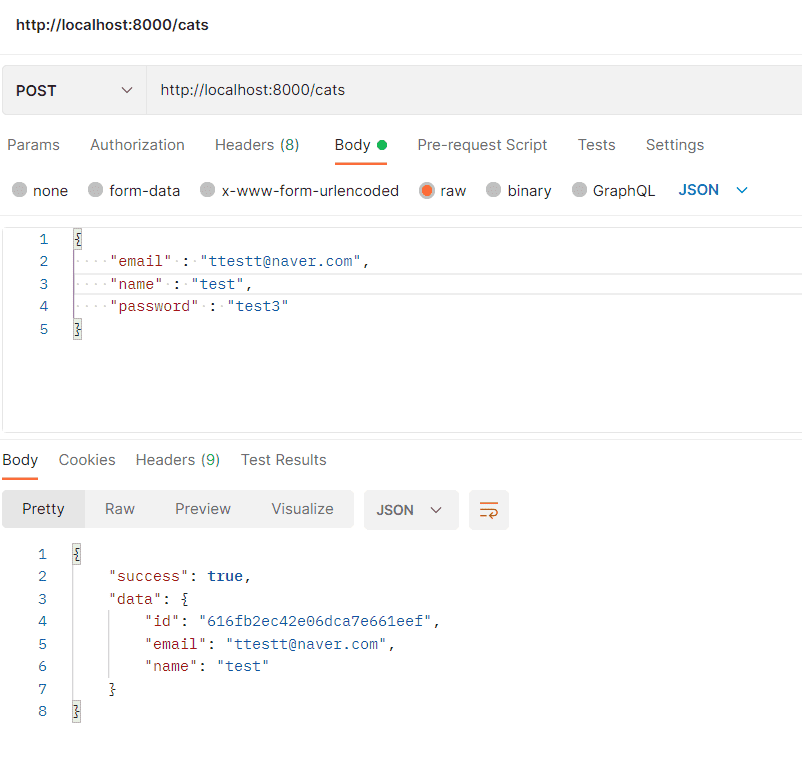802x762 pixels.
Task: Click the true value in response
Action: pos(225,576)
